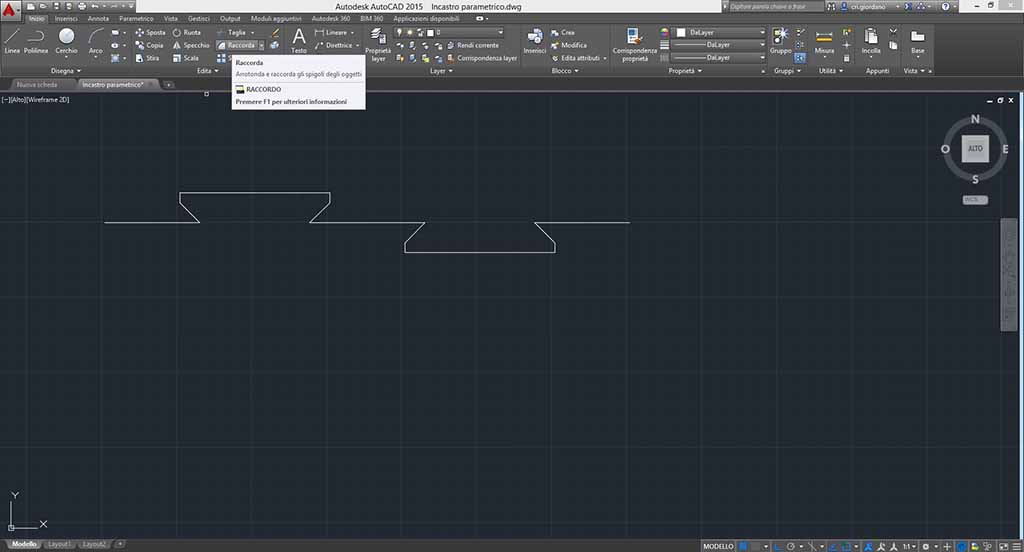Click the Inserisci block icon
This screenshot has height=552, width=1024.
pyautogui.click(x=534, y=41)
